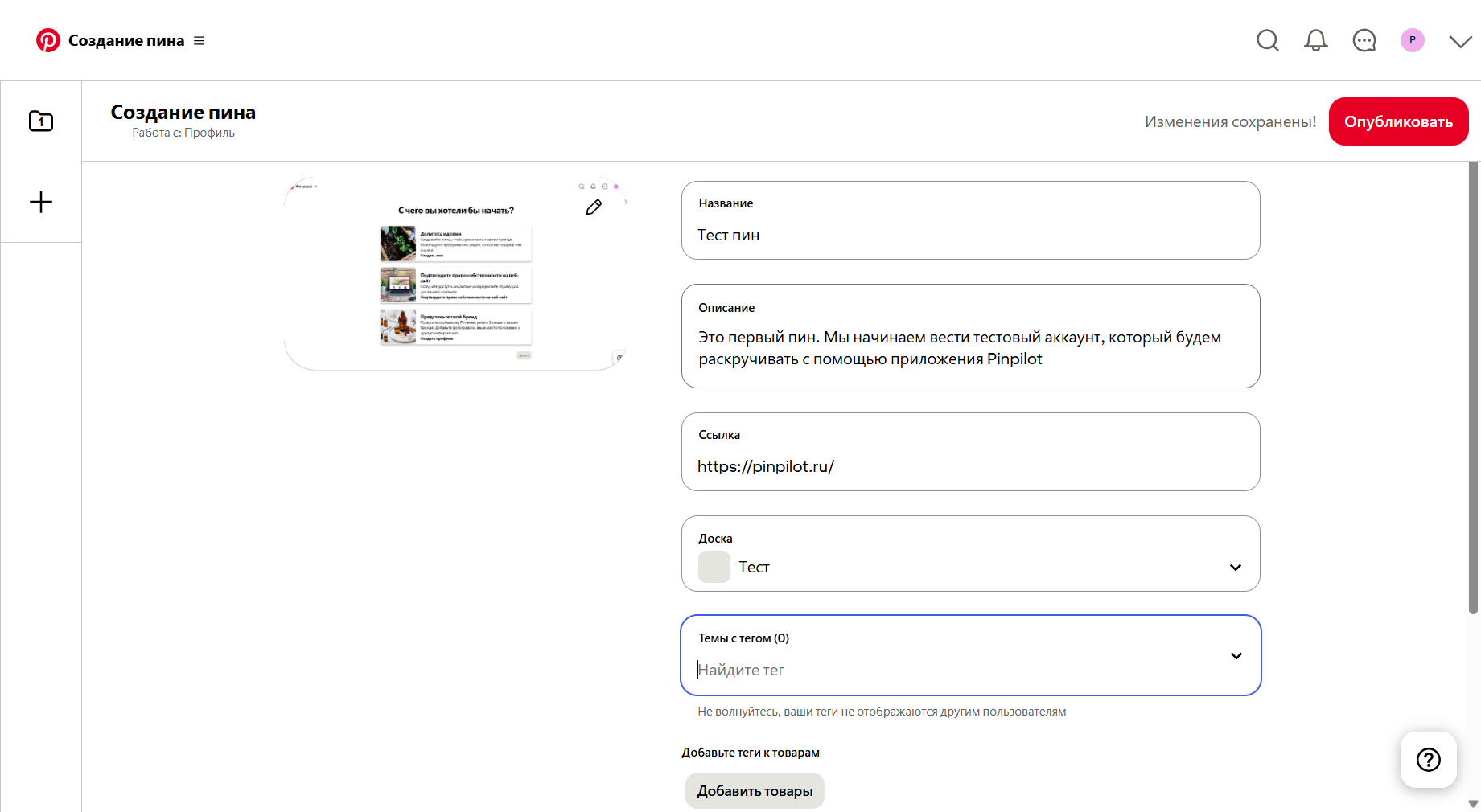Click the Ссылка field with pinpilot.ru
This screenshot has width=1481, height=812.
[970, 452]
